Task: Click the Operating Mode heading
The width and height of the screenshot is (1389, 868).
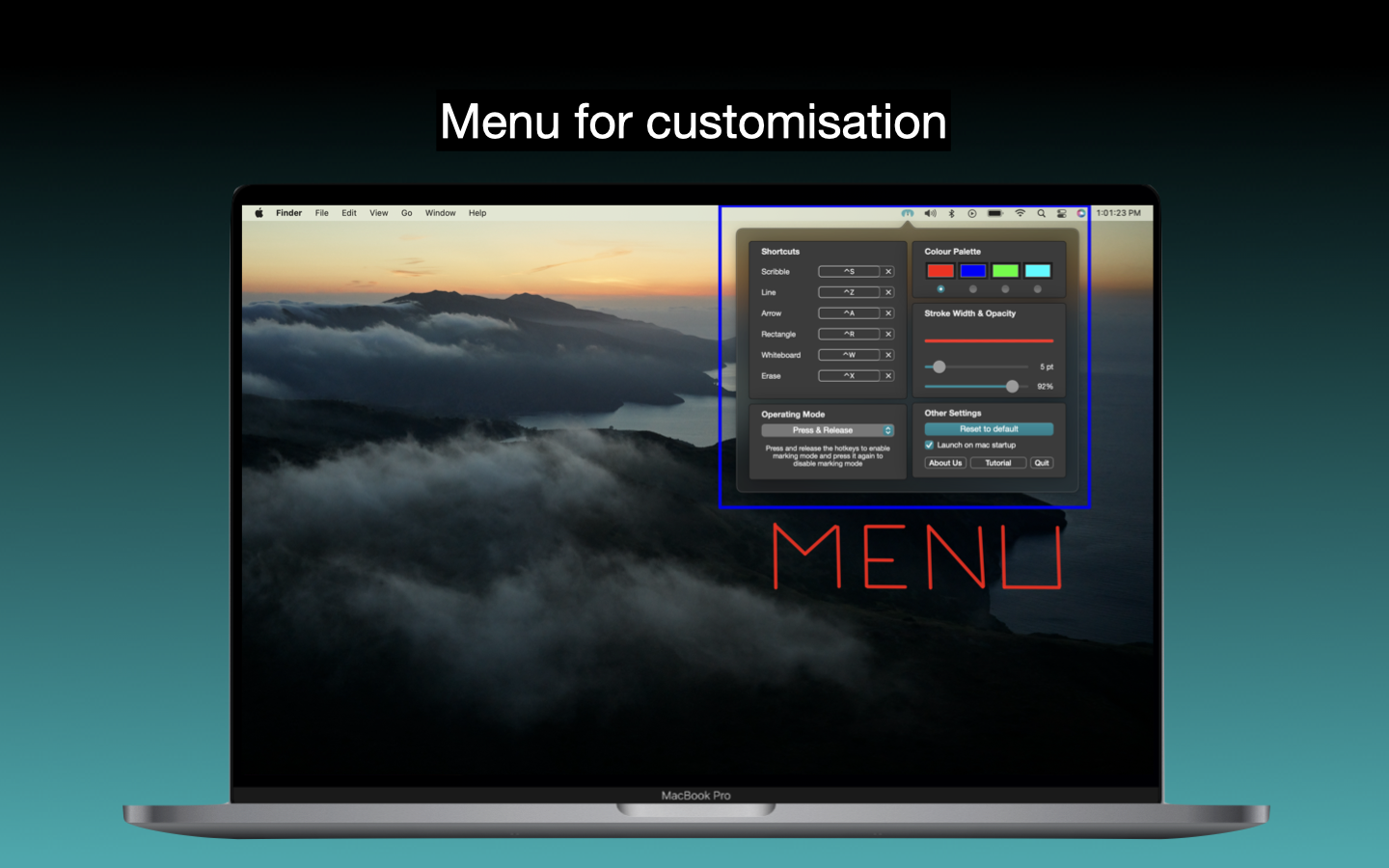Action: [793, 415]
